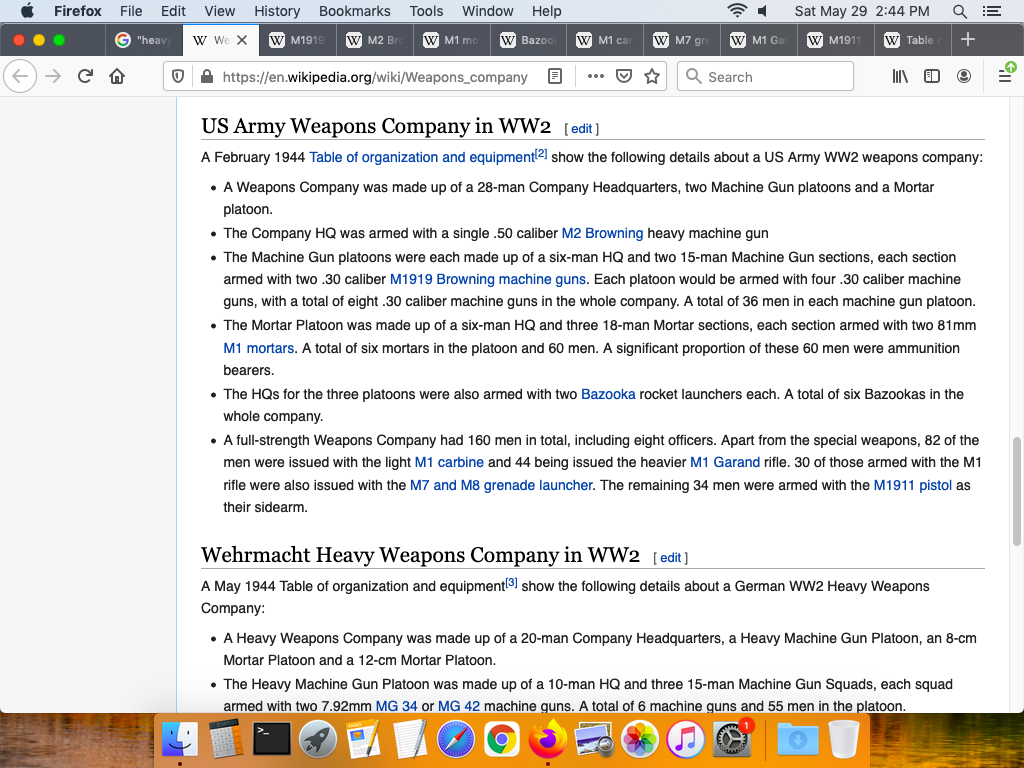Bookmark this page with the star icon
Image resolution: width=1024 pixels, height=768 pixels.
pos(652,77)
